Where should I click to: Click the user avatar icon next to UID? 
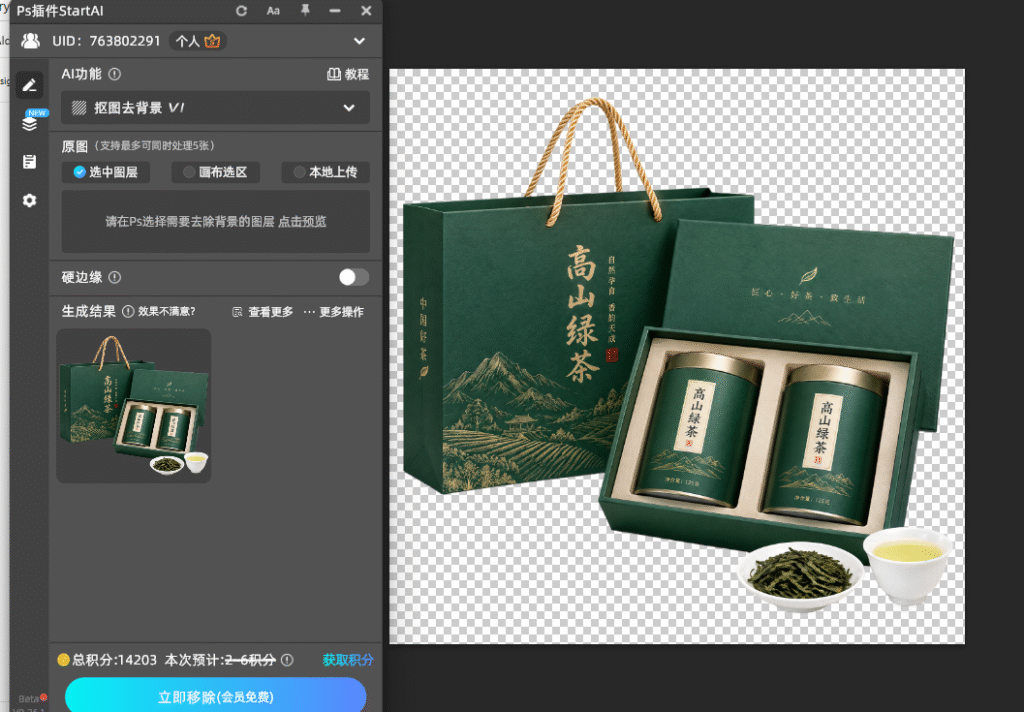pyautogui.click(x=30, y=41)
